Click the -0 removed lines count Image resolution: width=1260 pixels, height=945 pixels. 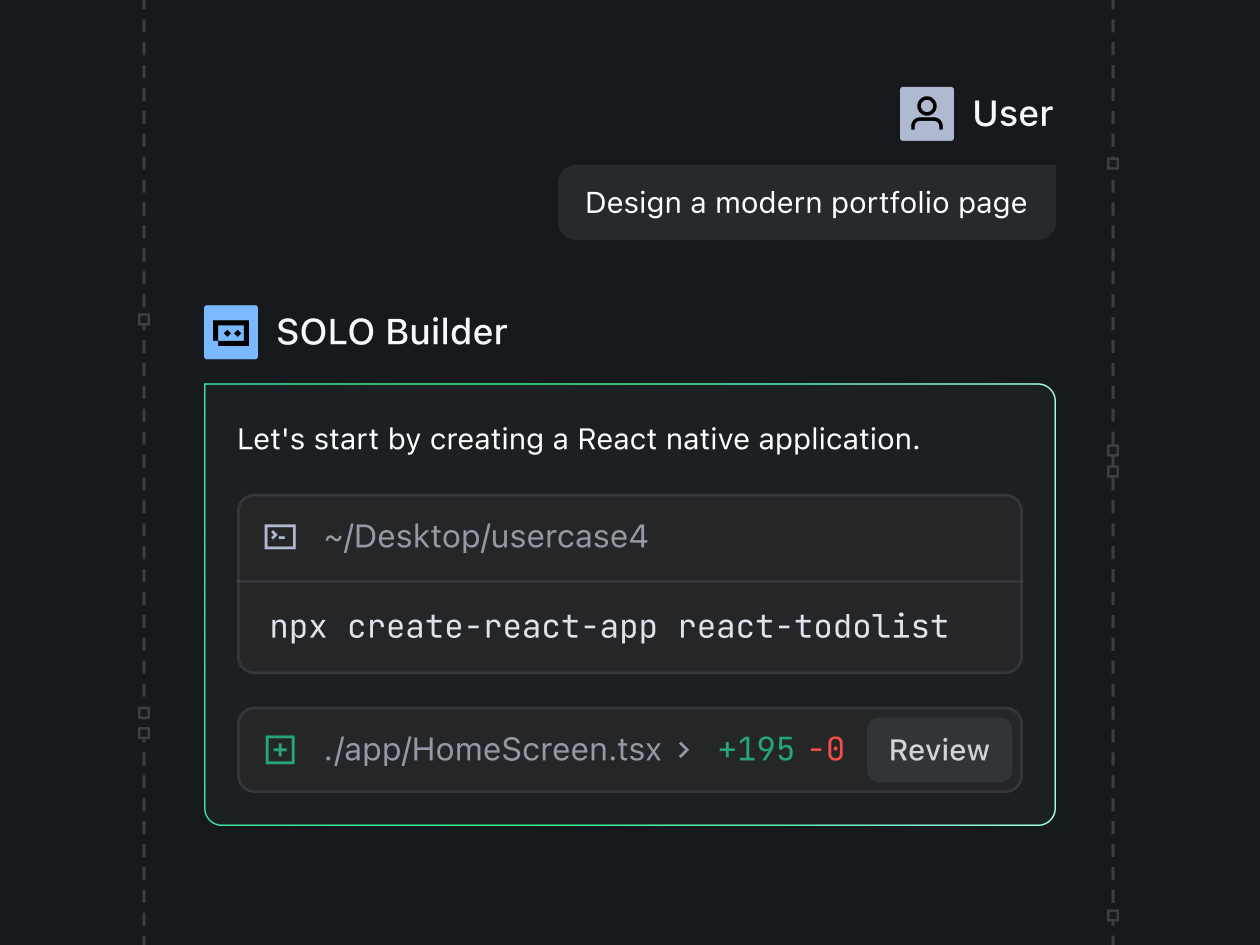pyautogui.click(x=826, y=750)
